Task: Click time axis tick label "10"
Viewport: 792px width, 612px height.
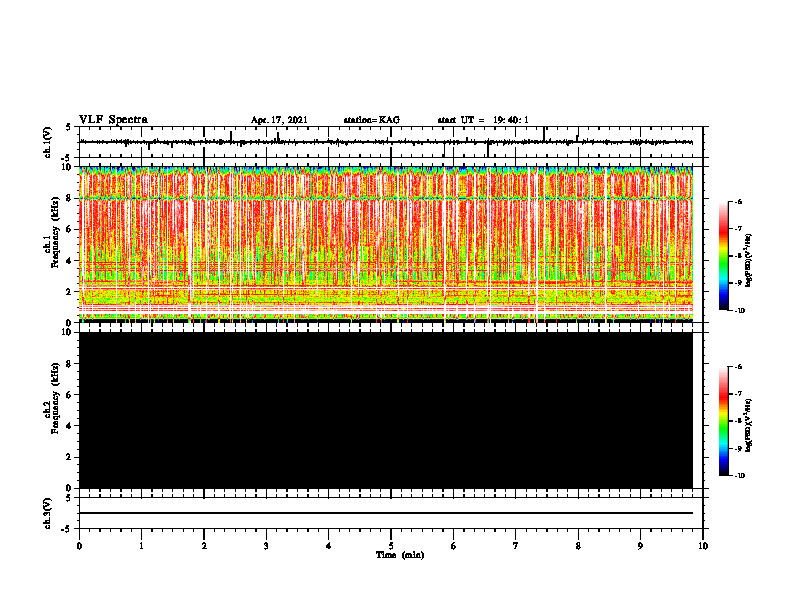Action: tap(703, 546)
